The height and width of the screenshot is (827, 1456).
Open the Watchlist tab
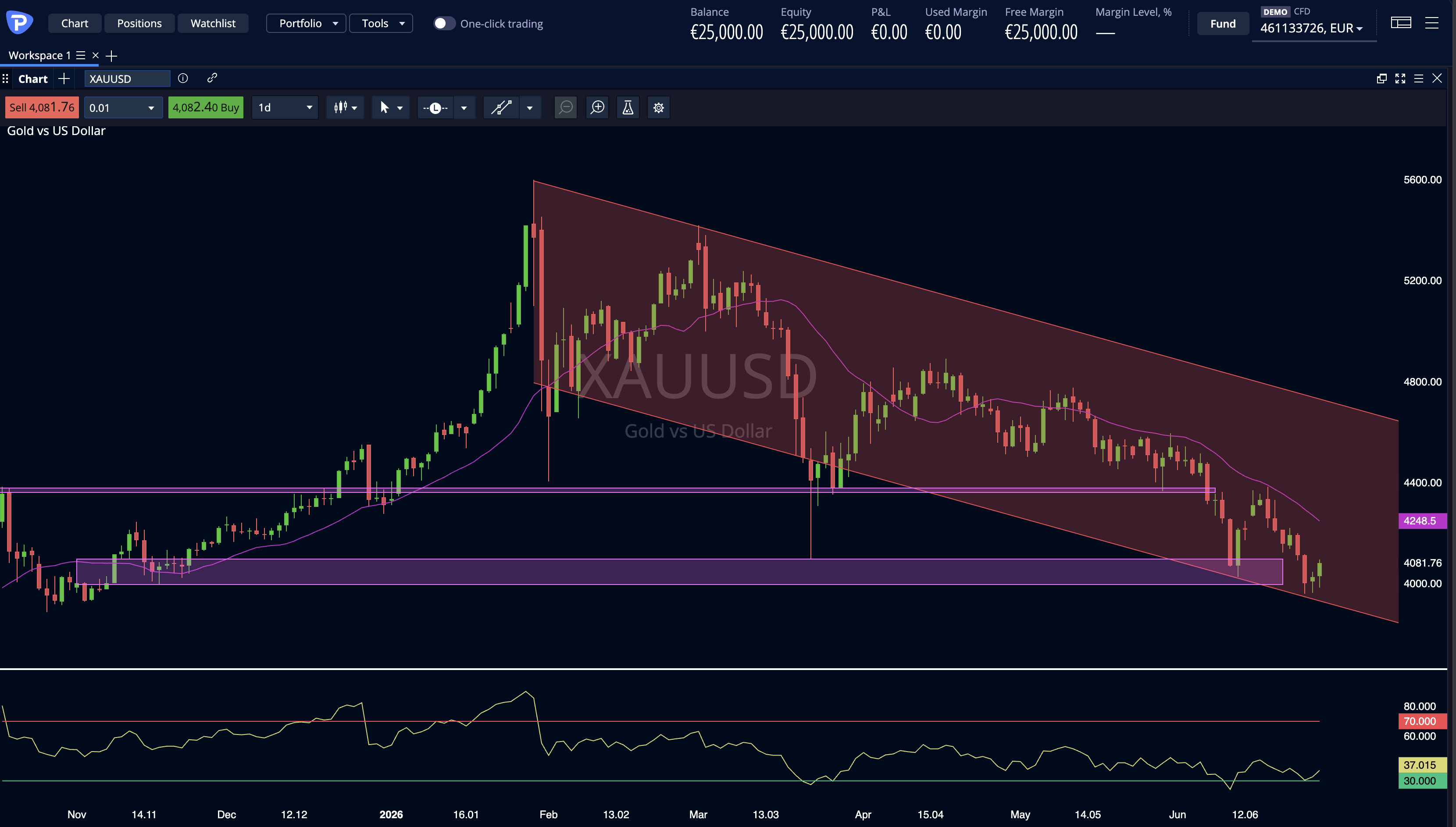213,23
